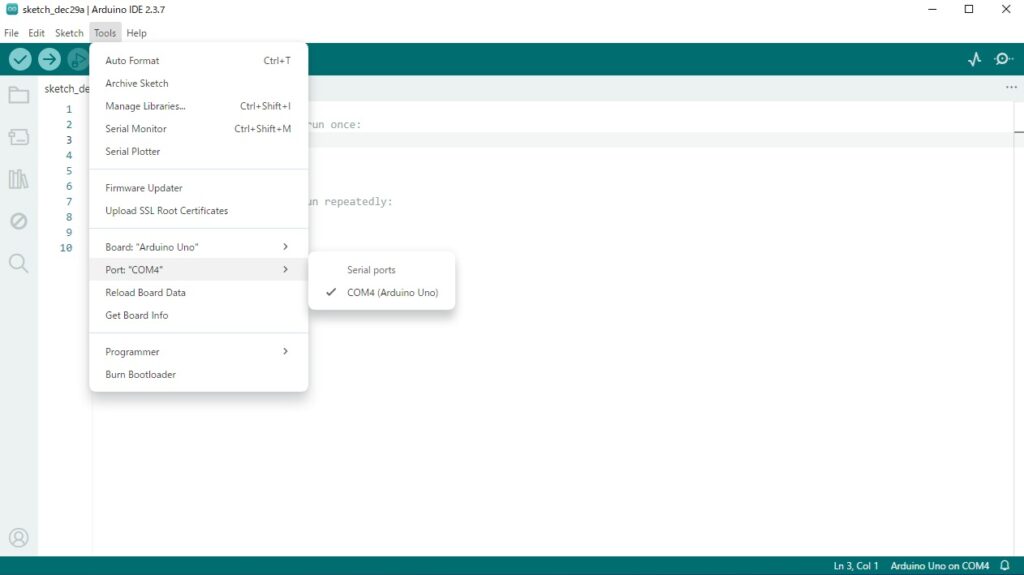Click the Verify sketch checkmark icon
Screen dimensions: 1024x575
20,60
